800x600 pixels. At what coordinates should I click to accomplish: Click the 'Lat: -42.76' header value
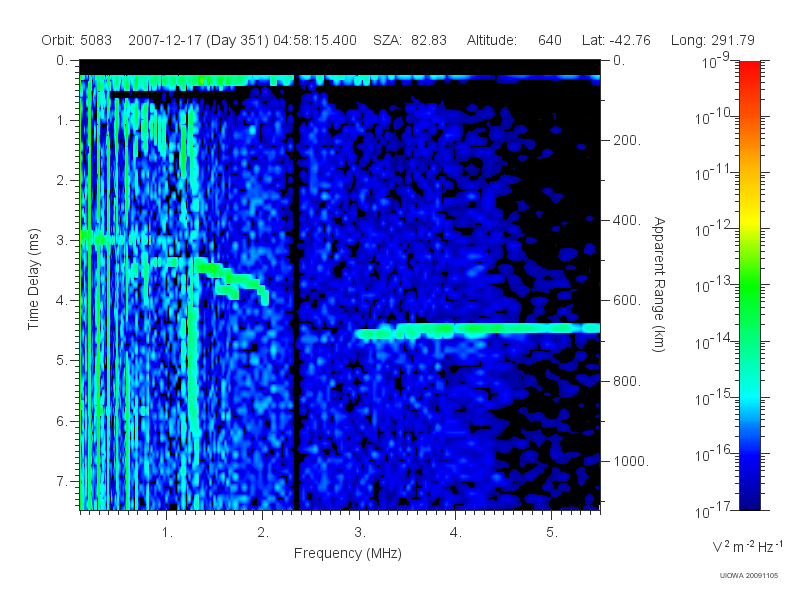click(x=616, y=40)
